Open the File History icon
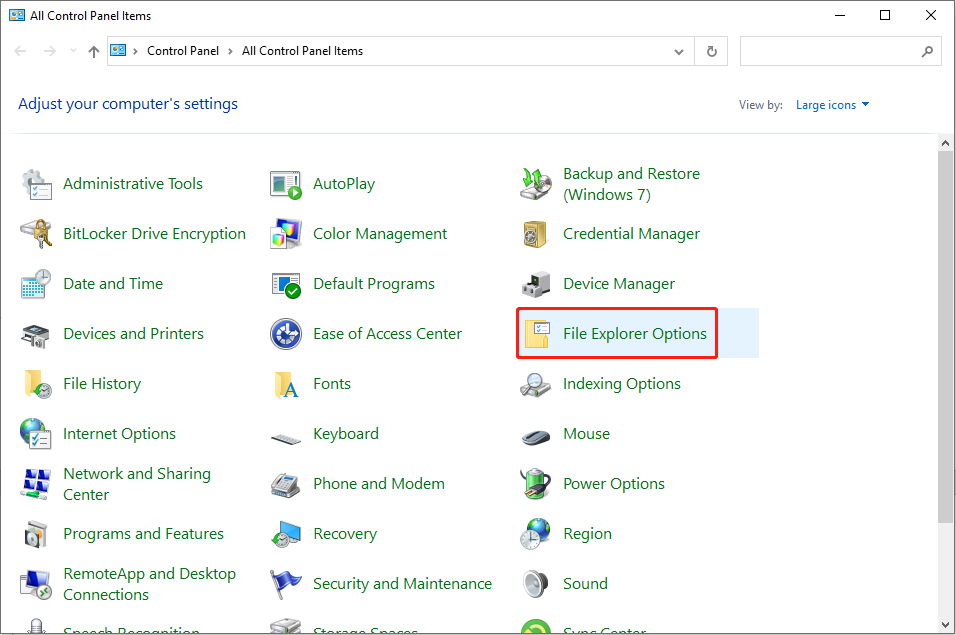This screenshot has height=635, width=956. [37, 384]
